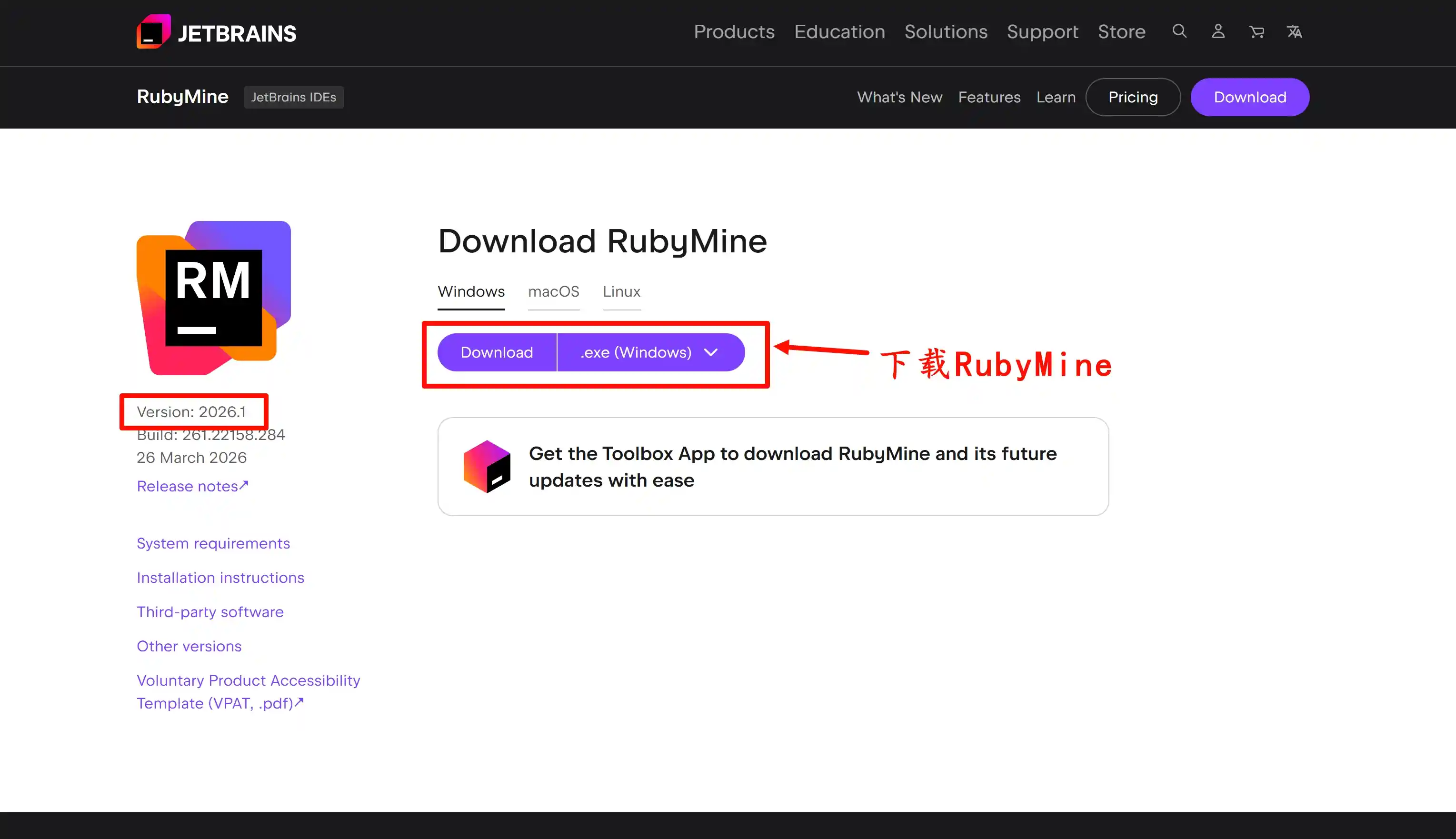Switch to the macOS tab
Screen dimensions: 1456x839
tap(553, 291)
